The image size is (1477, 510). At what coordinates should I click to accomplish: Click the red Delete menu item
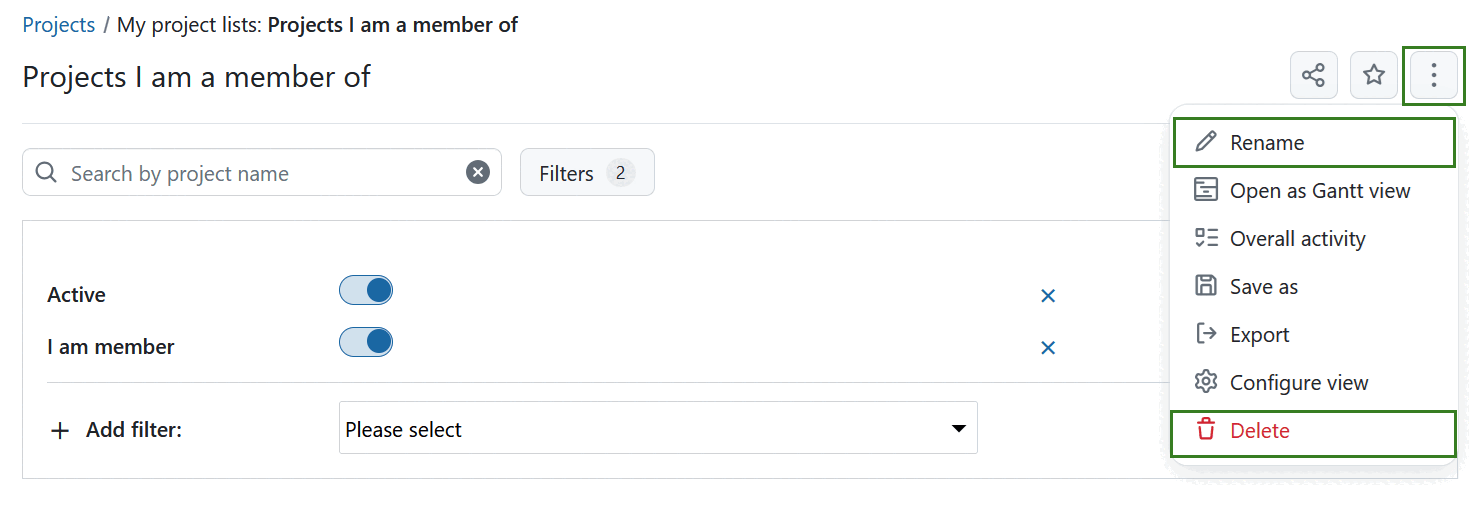pyautogui.click(x=1259, y=431)
